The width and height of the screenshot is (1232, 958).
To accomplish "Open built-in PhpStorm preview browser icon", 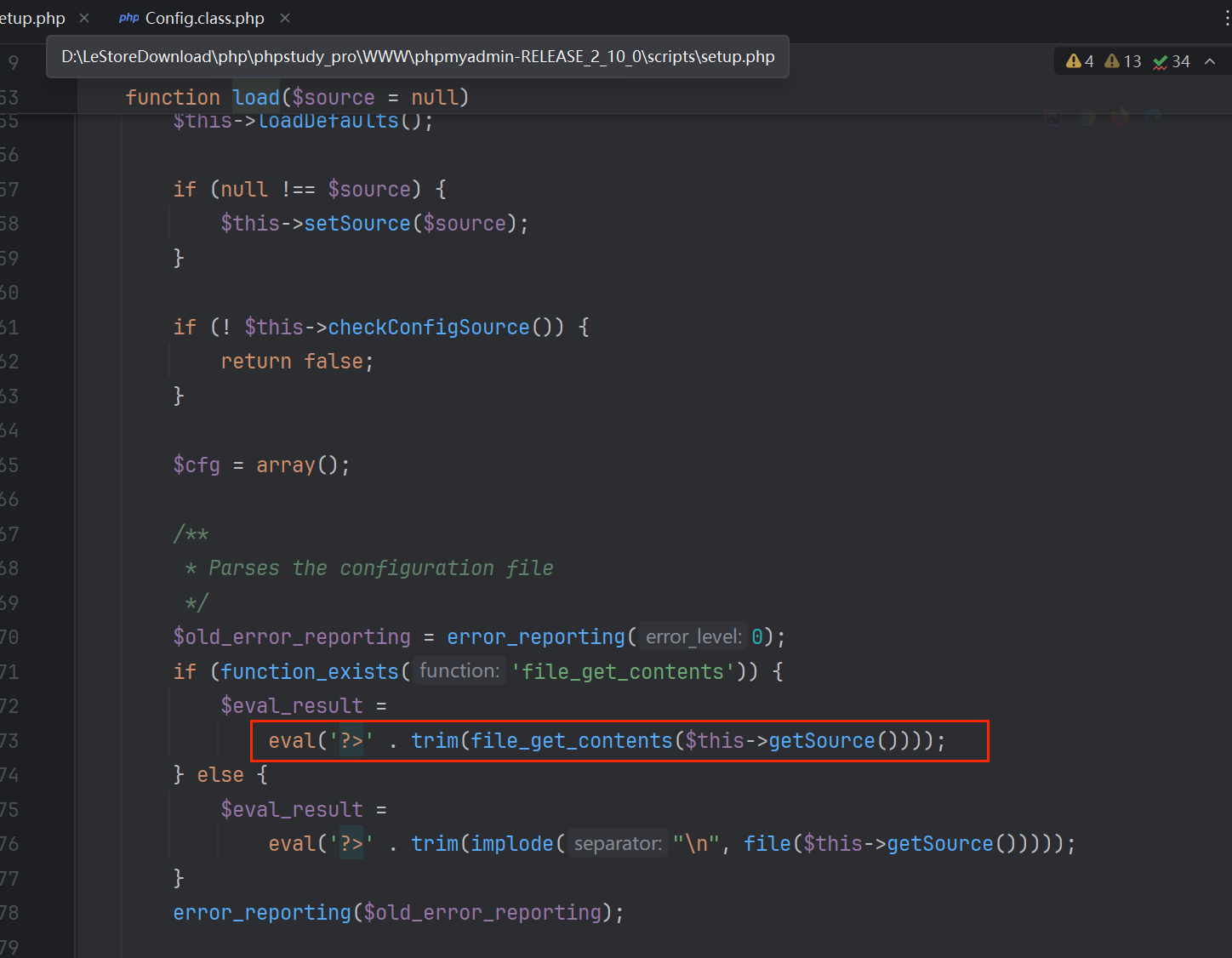I will click(x=1053, y=117).
